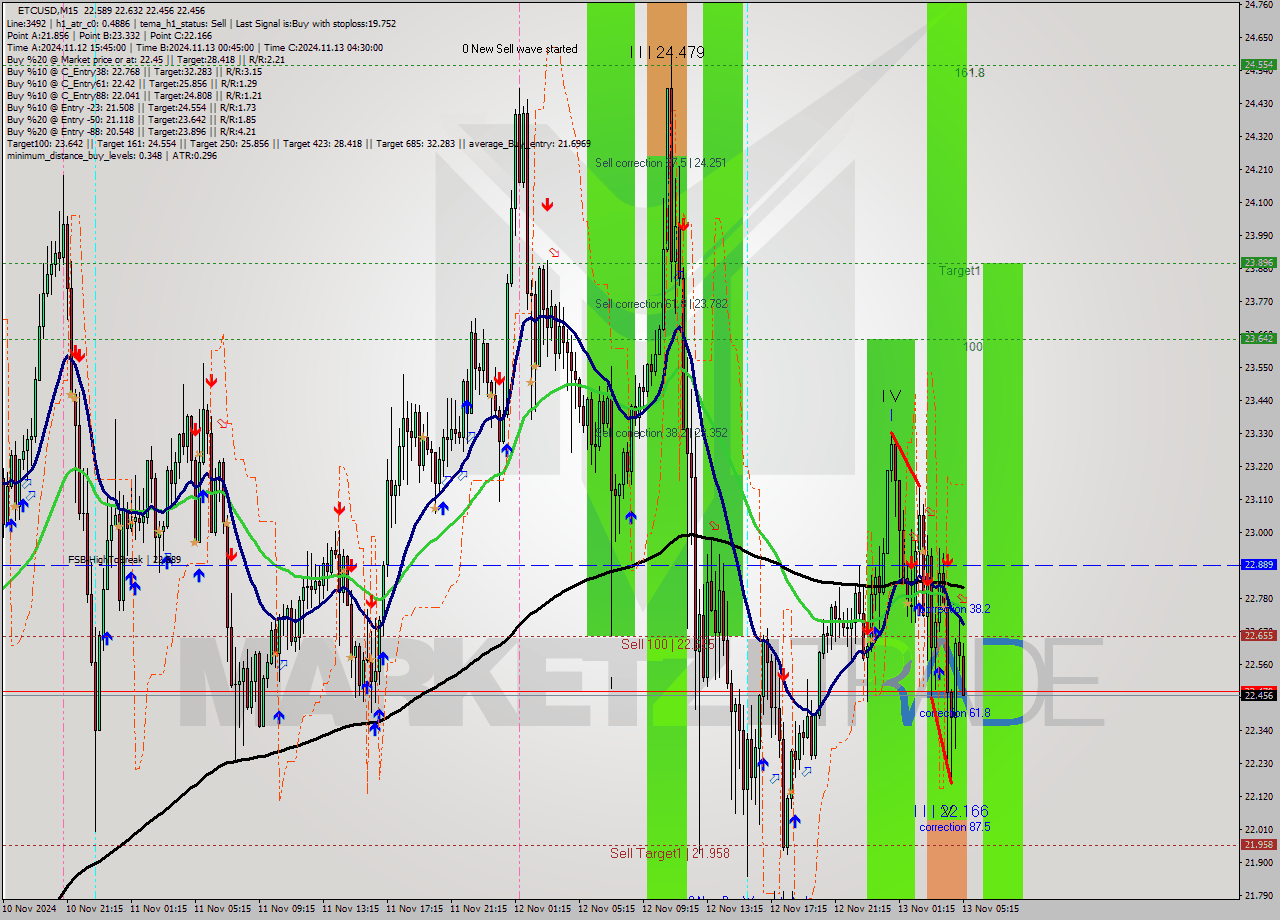Click the '161.8' Fibonacci level label
Viewport: 1280px width, 920px height.
(969, 73)
